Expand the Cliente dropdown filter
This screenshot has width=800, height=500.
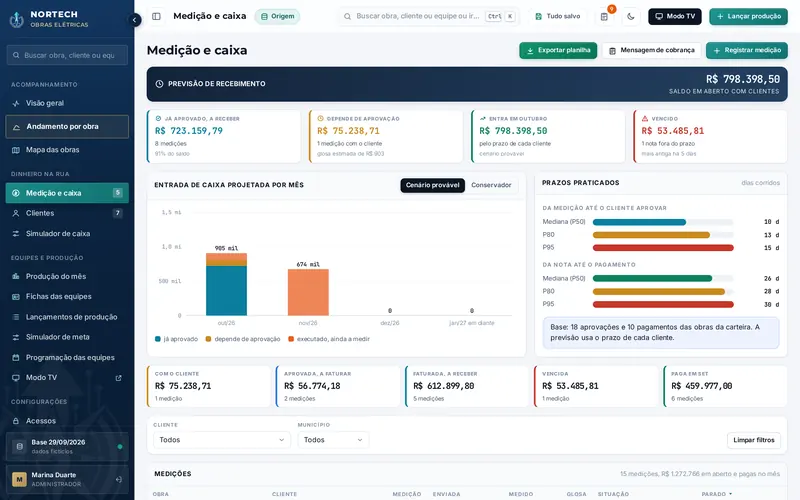pos(221,440)
